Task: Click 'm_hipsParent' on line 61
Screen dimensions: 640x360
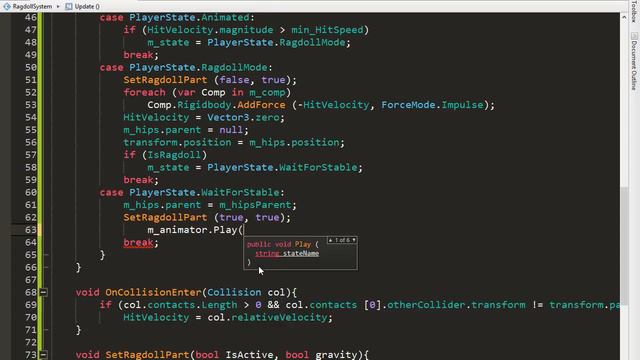Action: coord(255,205)
